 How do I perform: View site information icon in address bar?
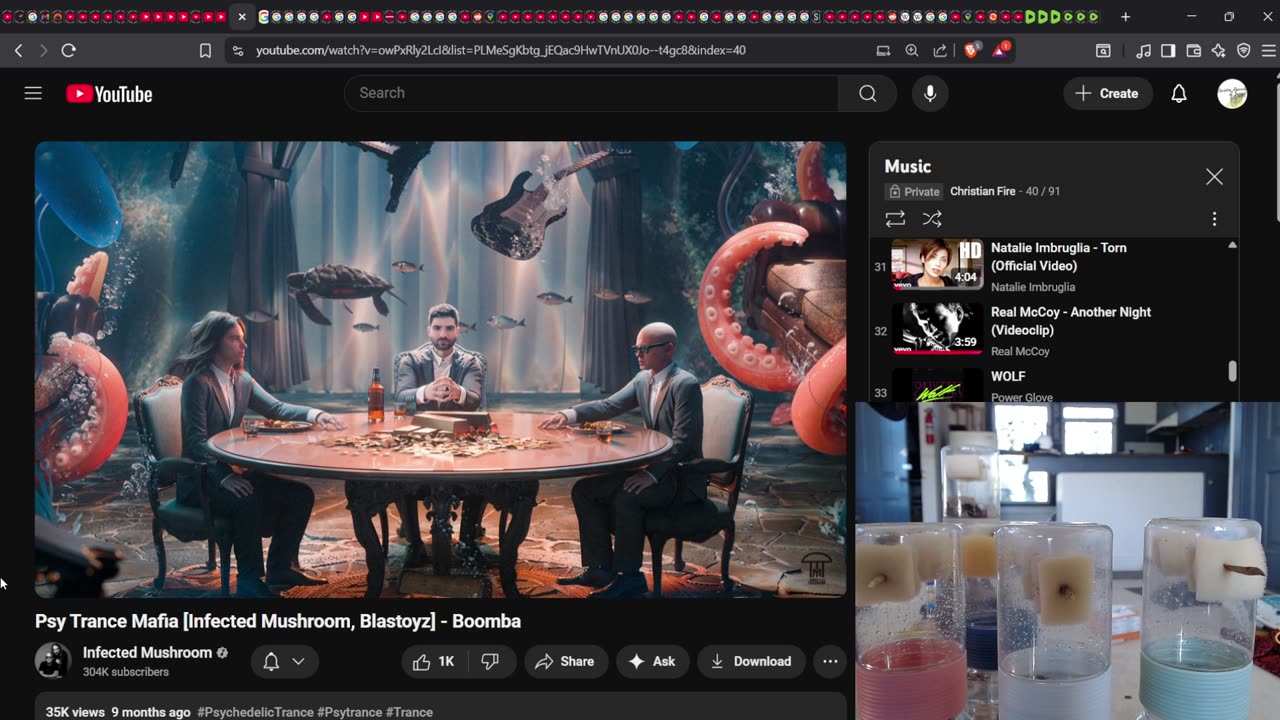click(x=237, y=50)
